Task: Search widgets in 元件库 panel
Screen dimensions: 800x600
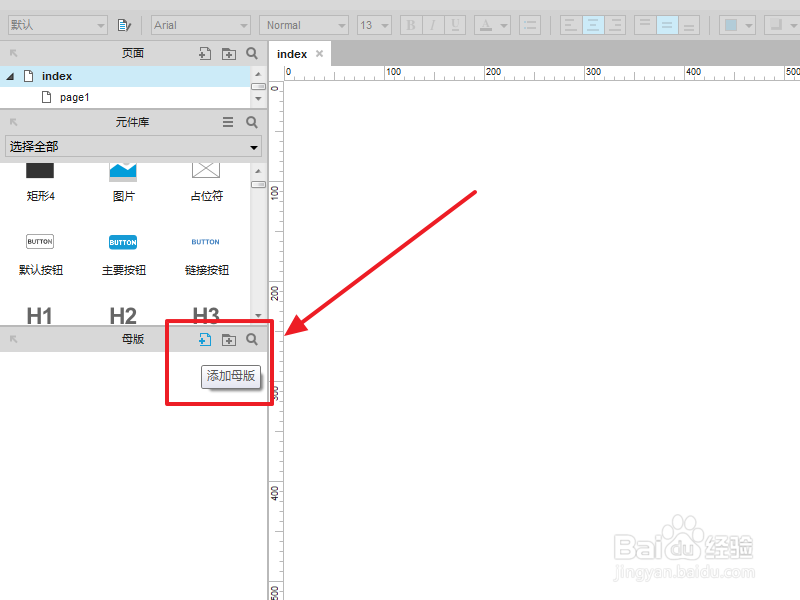Action: [x=252, y=122]
